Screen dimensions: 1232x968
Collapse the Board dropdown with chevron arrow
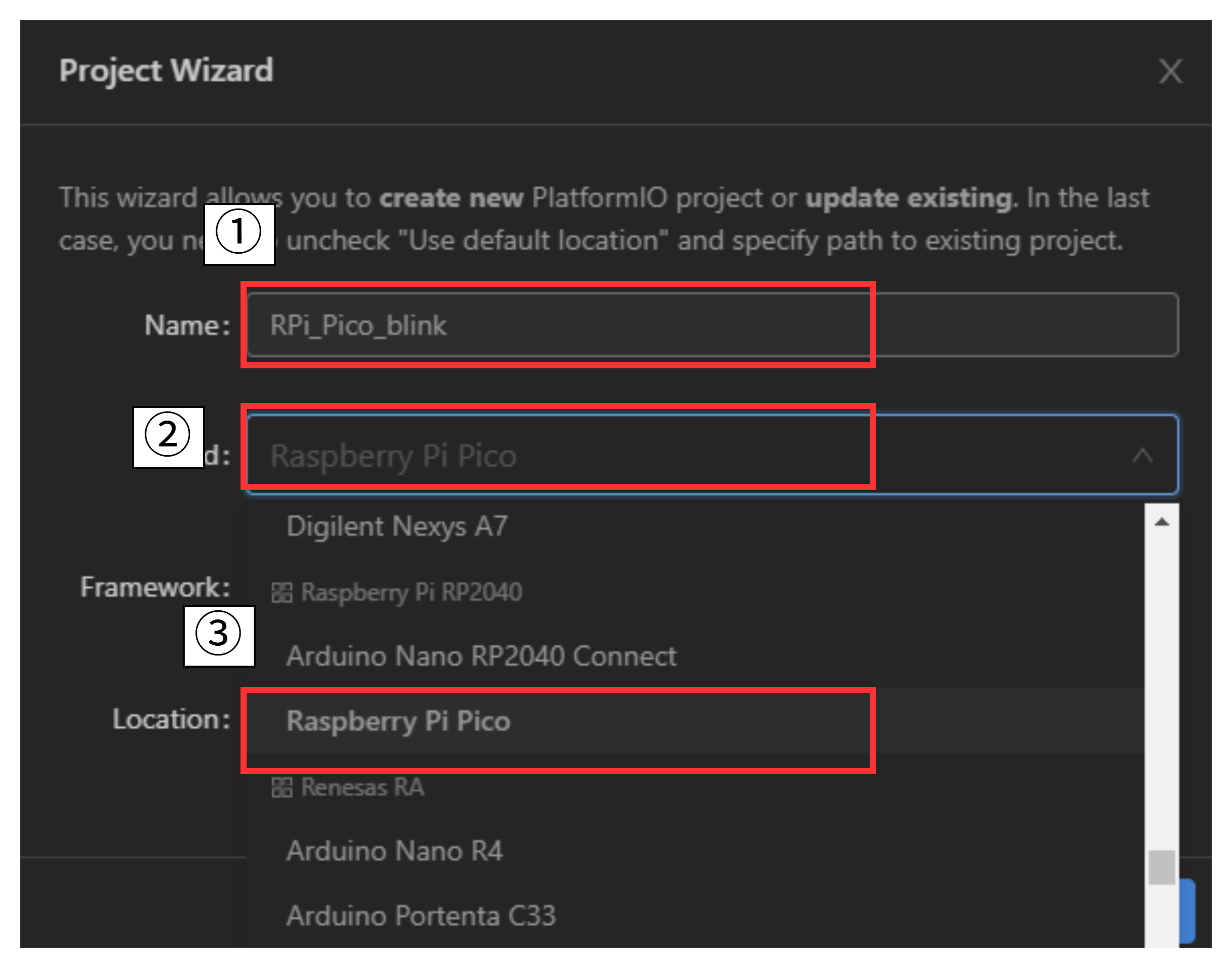tap(1142, 455)
